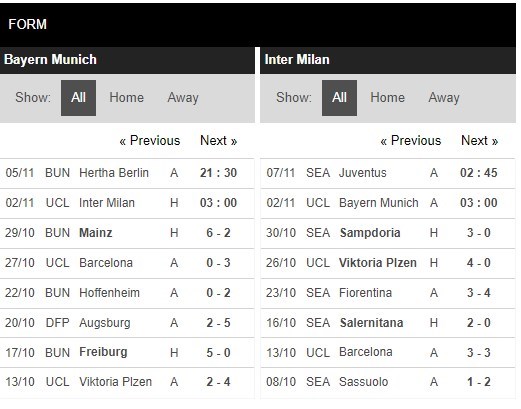
Task: Go to Previous Bayern Munich matches
Action: tap(150, 140)
